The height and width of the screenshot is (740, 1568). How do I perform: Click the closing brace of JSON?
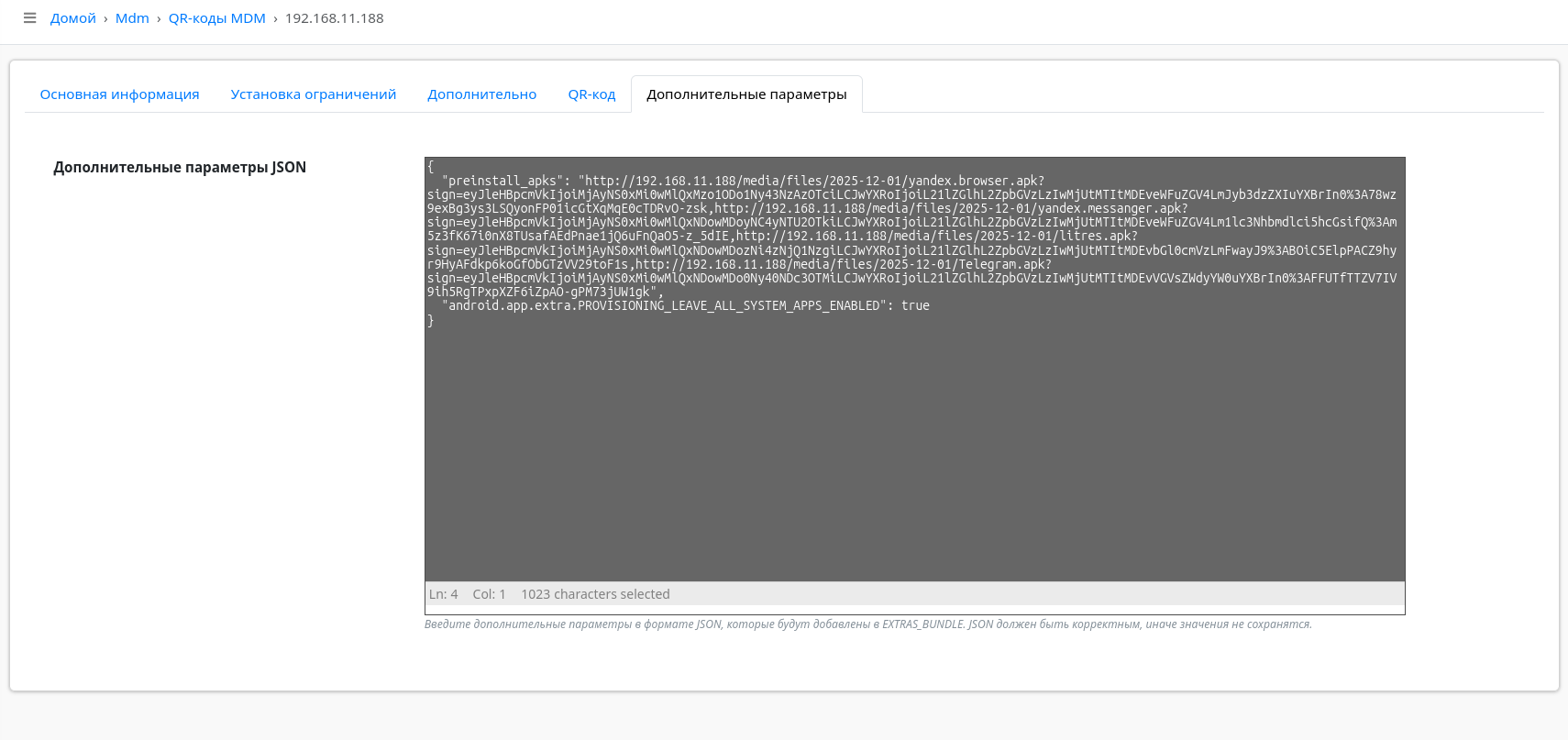(430, 320)
